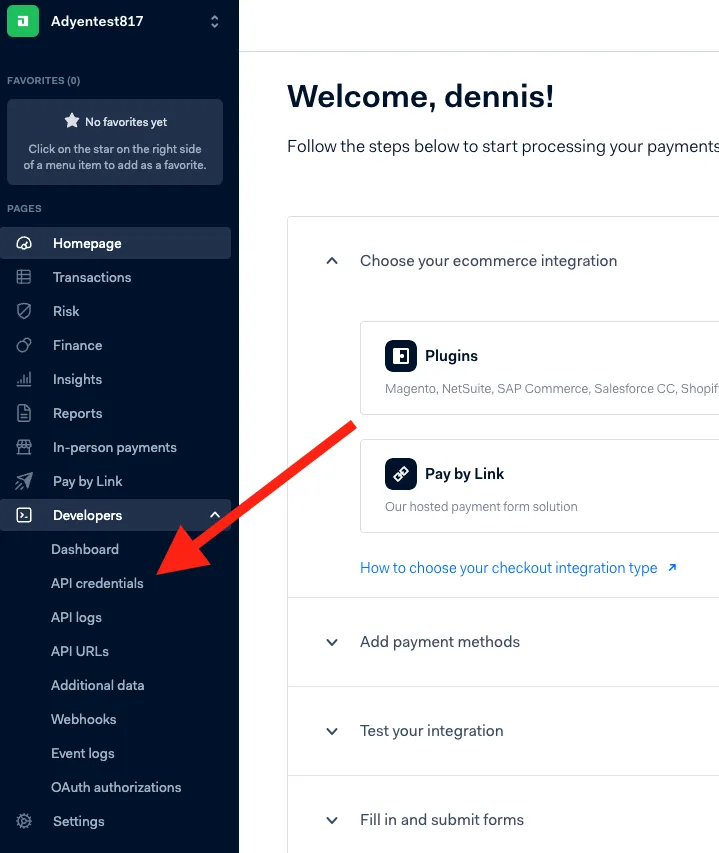Expand Test your integration chevron
This screenshot has height=853, width=719.
click(332, 731)
